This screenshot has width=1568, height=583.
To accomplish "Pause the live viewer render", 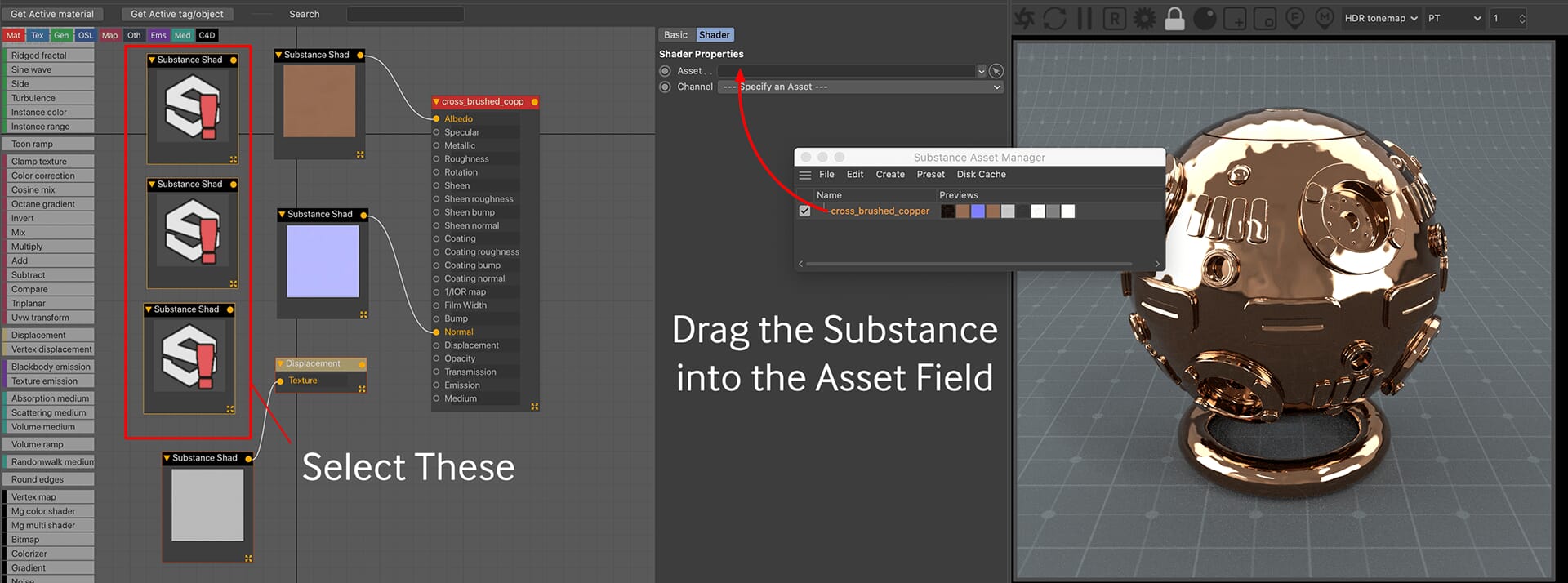I will tap(1085, 18).
